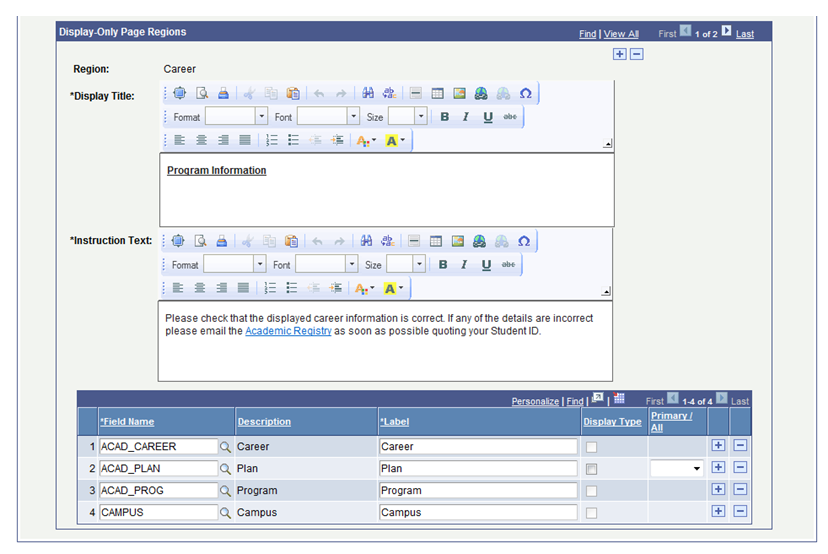Click Insert Image icon in Display Title toolbar
The width and height of the screenshot is (828, 554).
(459, 93)
